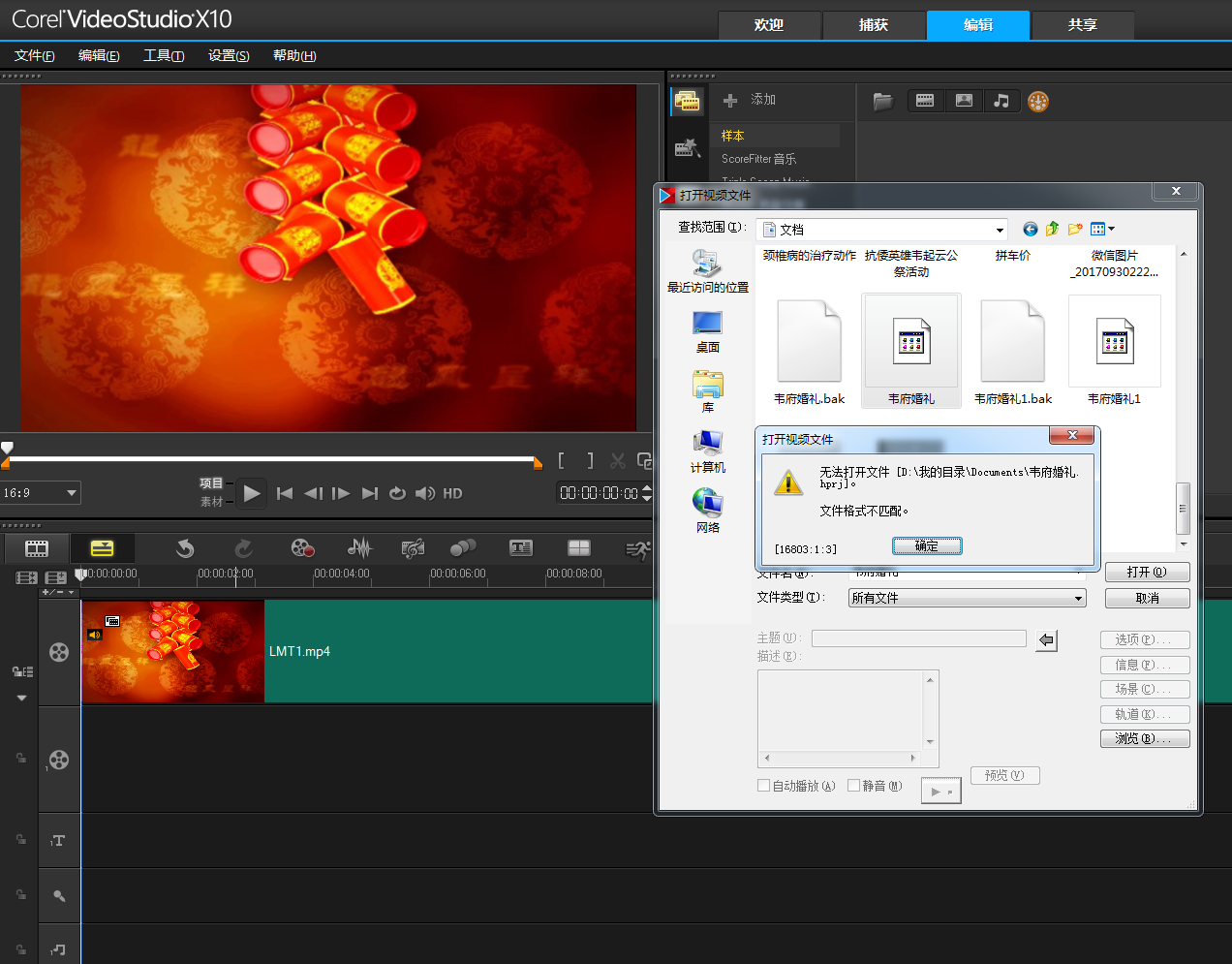Tick the 静音 checkbox
The width and height of the screenshot is (1232, 964).
pos(854,786)
